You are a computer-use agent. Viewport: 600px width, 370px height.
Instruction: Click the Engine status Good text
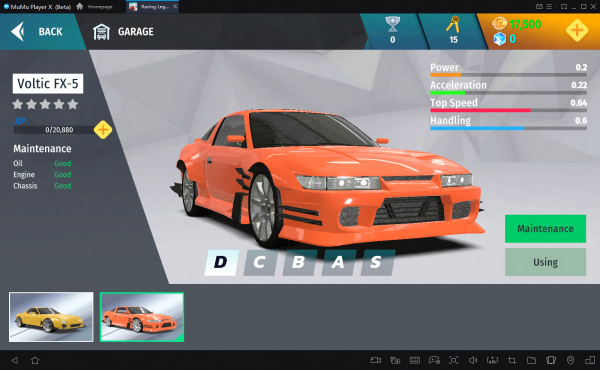tap(63, 174)
